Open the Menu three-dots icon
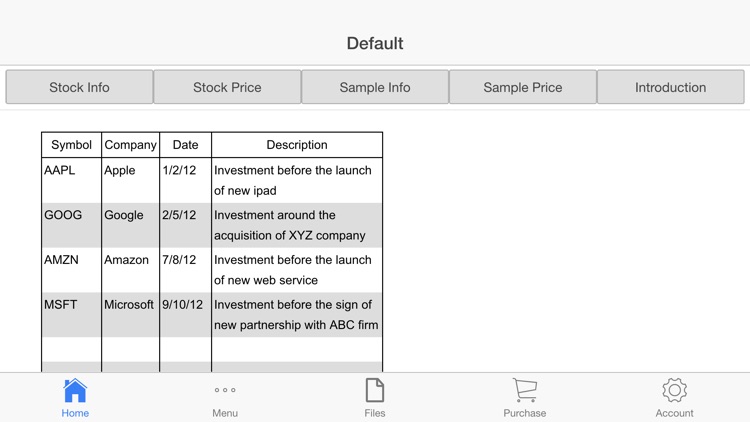The height and width of the screenshot is (422, 750). 225,390
